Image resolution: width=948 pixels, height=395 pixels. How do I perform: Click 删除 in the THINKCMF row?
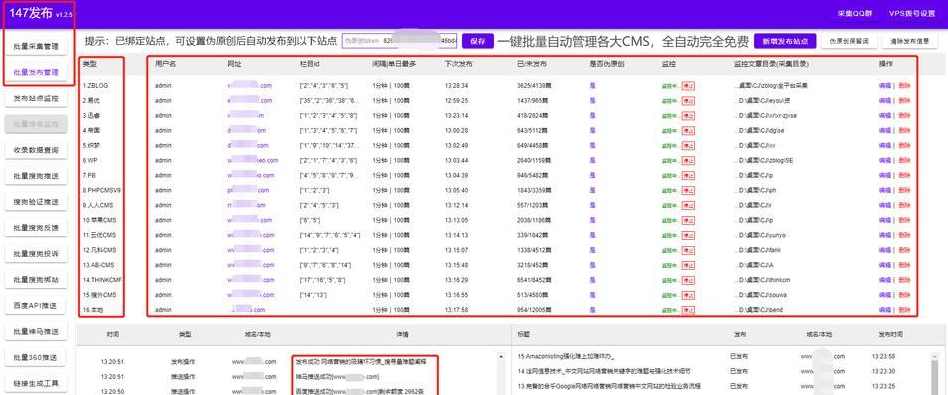904,280
